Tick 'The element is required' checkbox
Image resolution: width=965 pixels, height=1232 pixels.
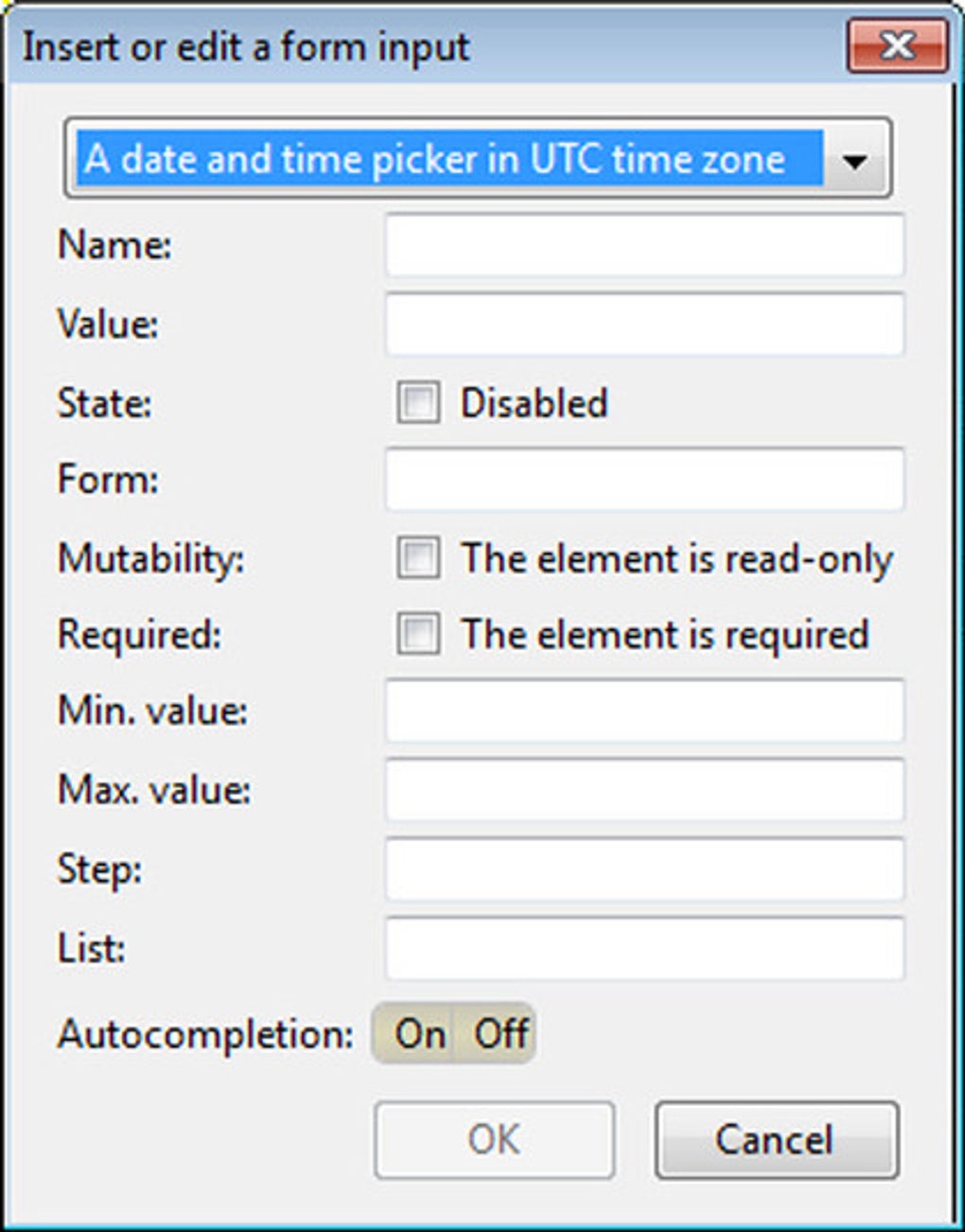tap(418, 634)
